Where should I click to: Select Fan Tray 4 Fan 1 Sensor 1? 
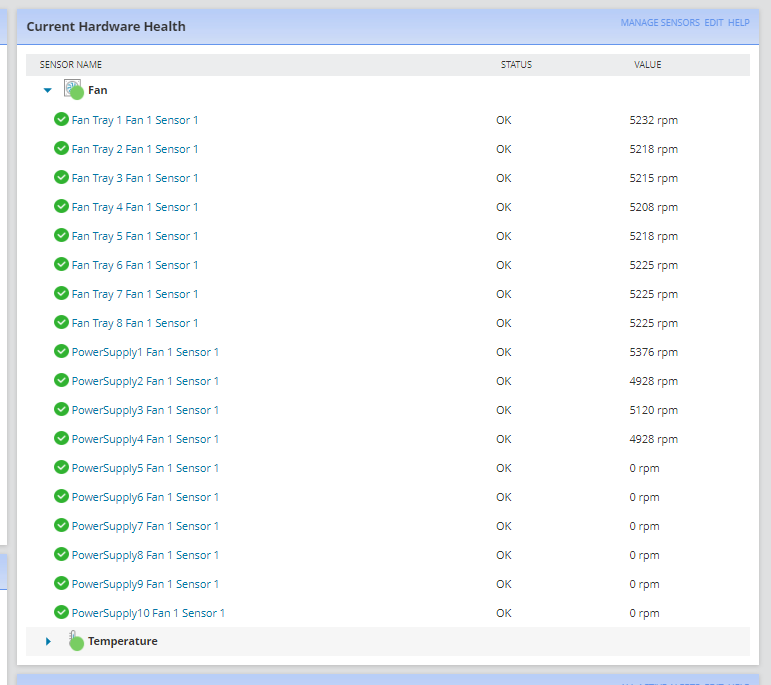[135, 207]
